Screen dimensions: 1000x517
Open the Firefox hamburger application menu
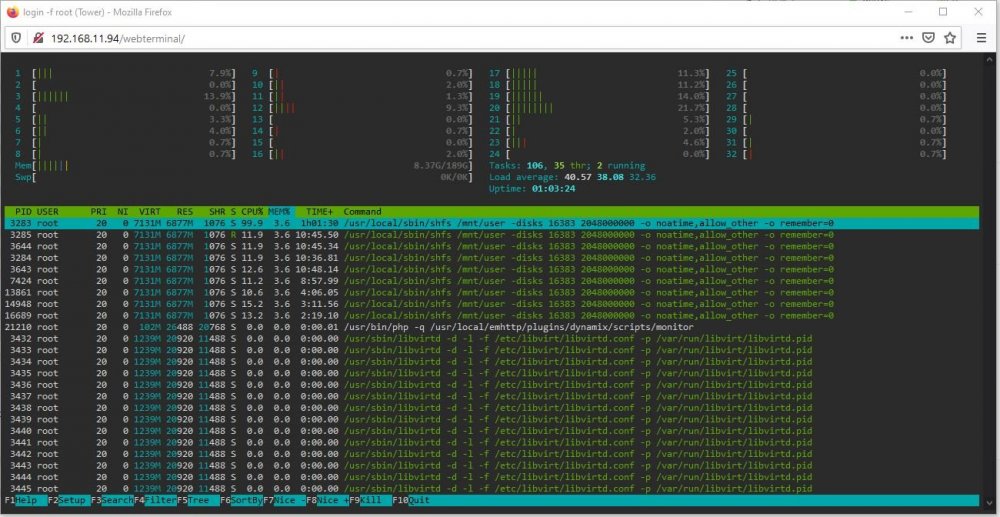coord(982,38)
